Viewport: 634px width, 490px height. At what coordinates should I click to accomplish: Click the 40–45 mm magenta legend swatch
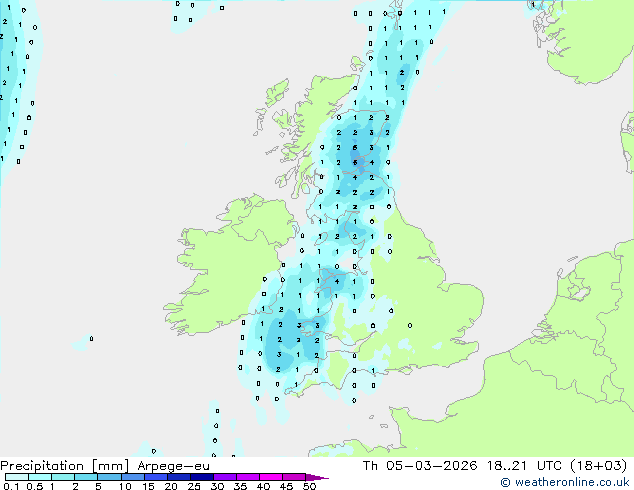point(271,477)
